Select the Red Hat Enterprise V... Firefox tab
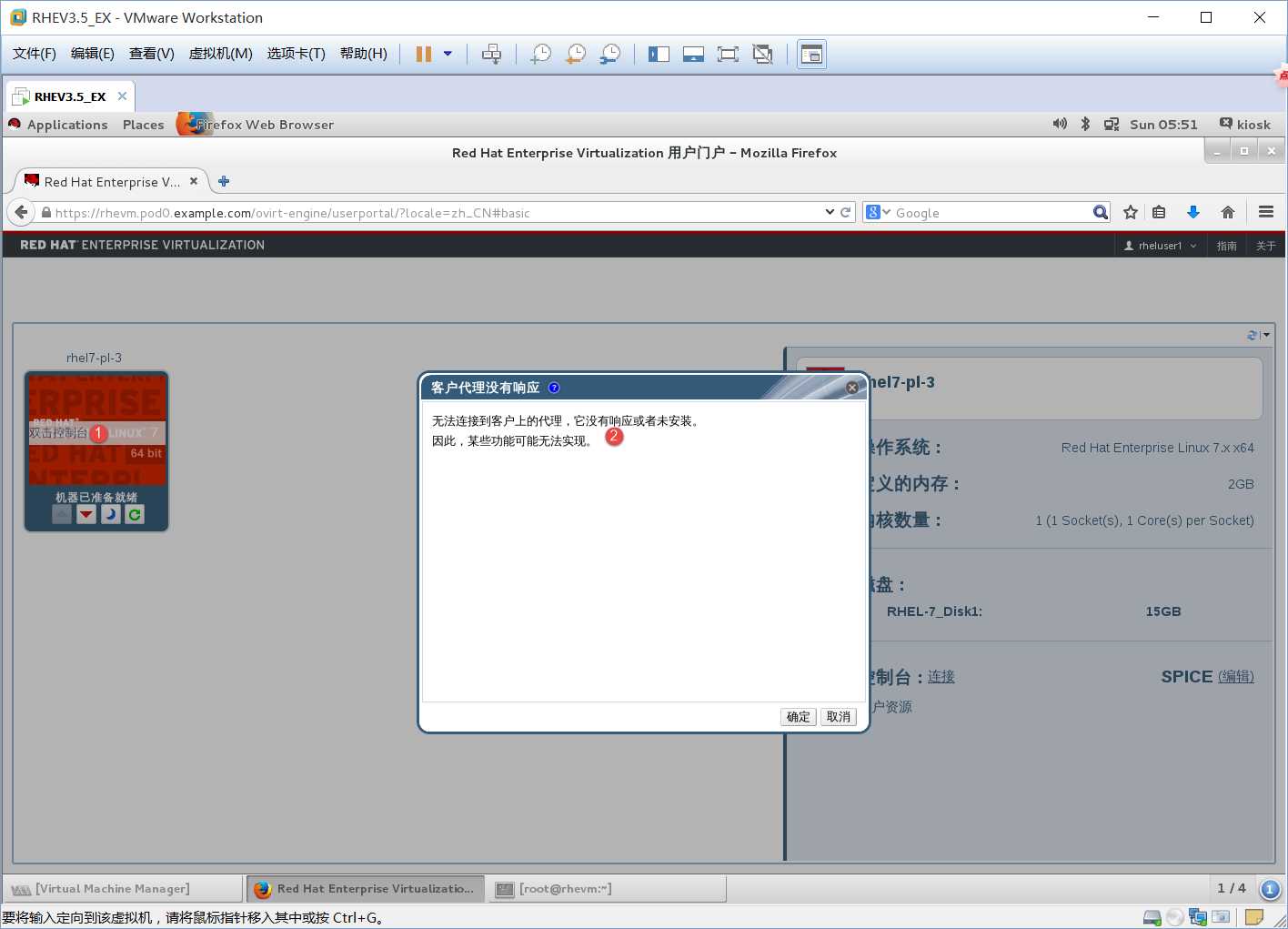Image resolution: width=1288 pixels, height=929 pixels. (112, 182)
